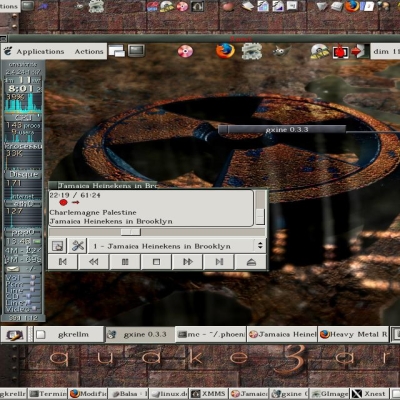The width and height of the screenshot is (400, 400).
Task: Click the red figure screen-lock icon
Action: coord(340,52)
